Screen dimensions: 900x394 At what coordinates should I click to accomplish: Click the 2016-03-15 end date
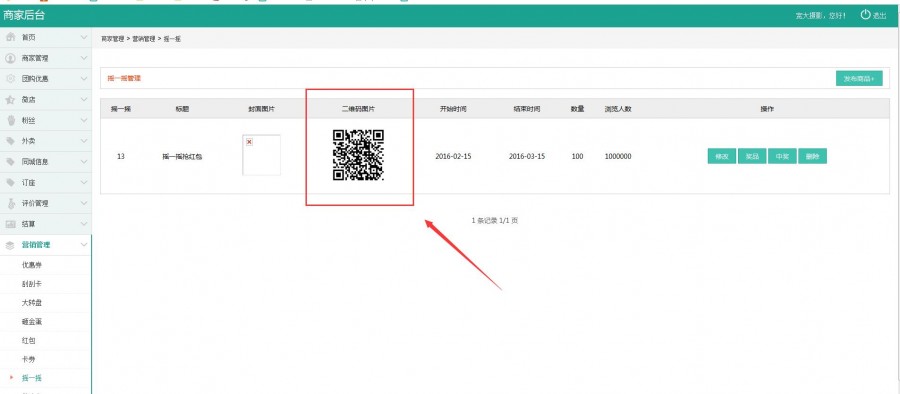(527, 156)
